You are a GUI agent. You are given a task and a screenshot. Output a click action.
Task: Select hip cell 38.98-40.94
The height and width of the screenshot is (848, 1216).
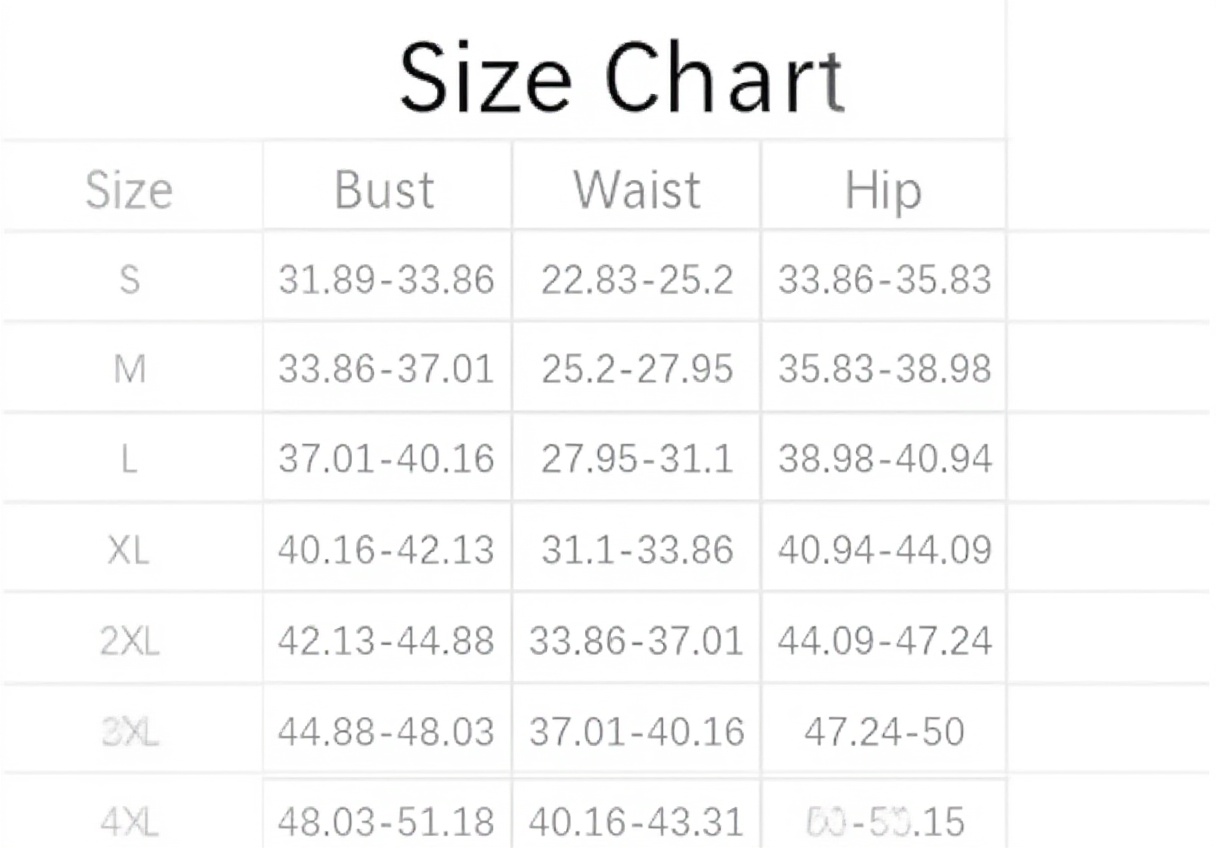(885, 460)
